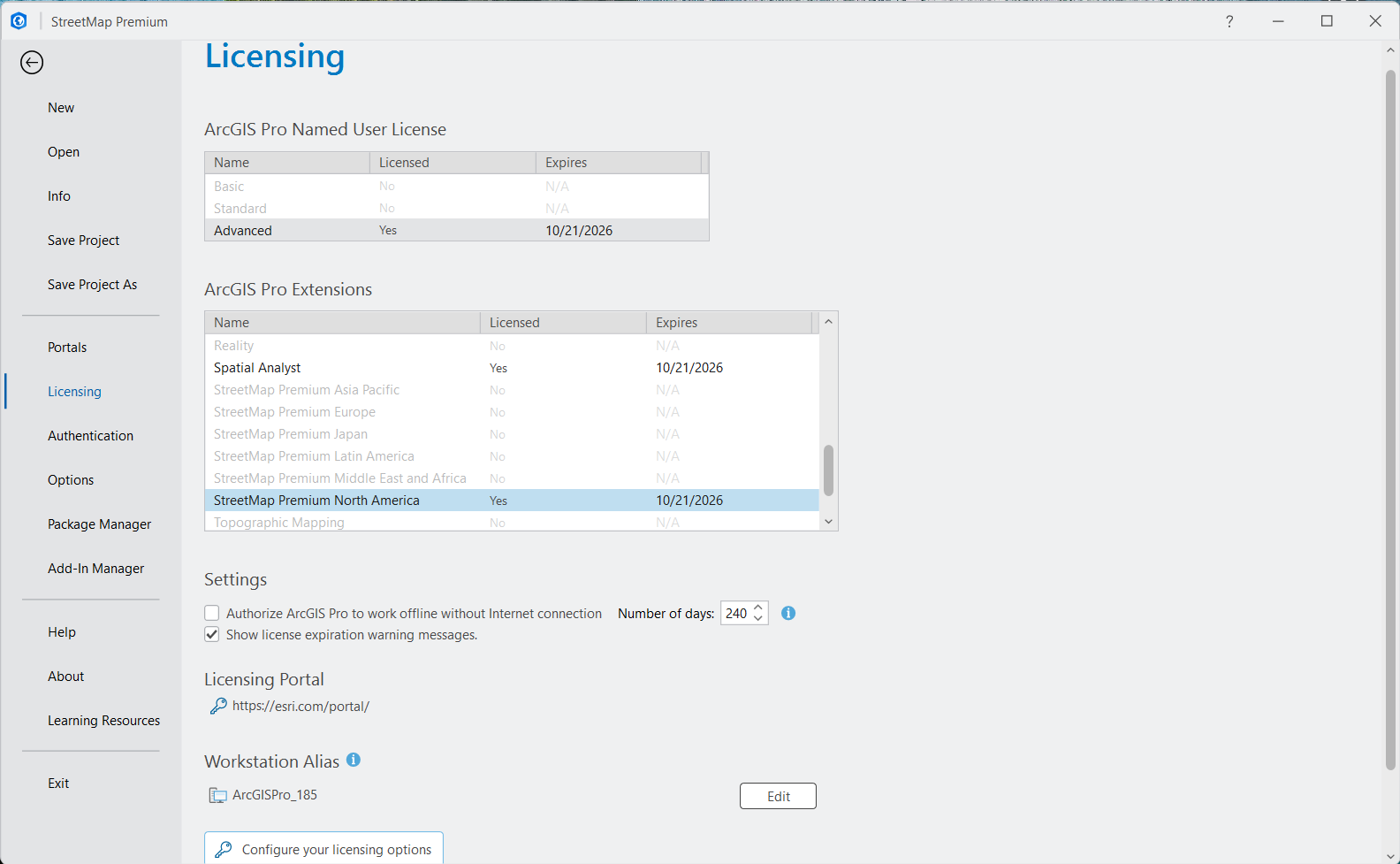Open the Help item
This screenshot has height=864, width=1400.
62,632
